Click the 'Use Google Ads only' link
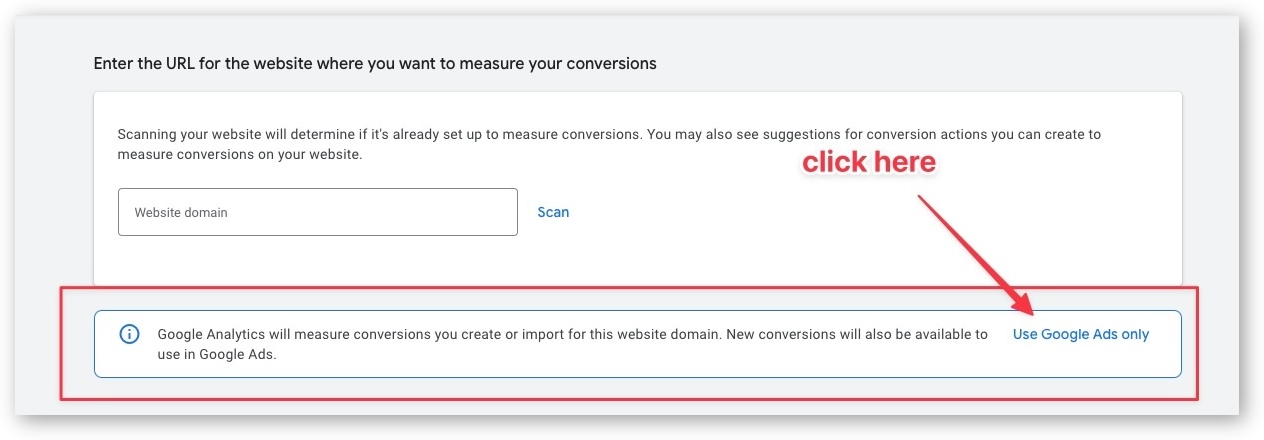This screenshot has width=1264, height=440. point(1081,335)
